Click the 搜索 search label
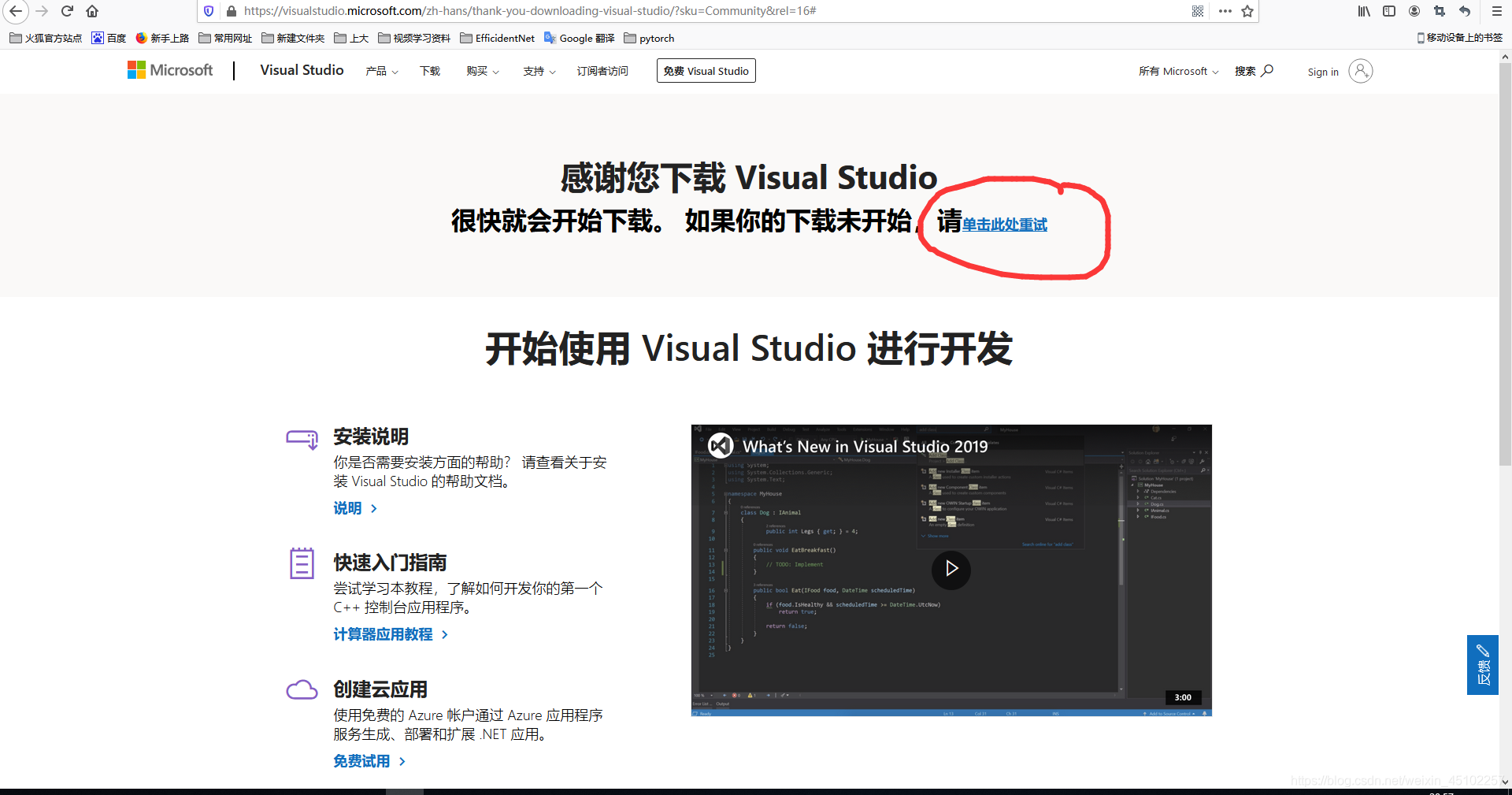The width and height of the screenshot is (1512, 795). (x=1245, y=71)
